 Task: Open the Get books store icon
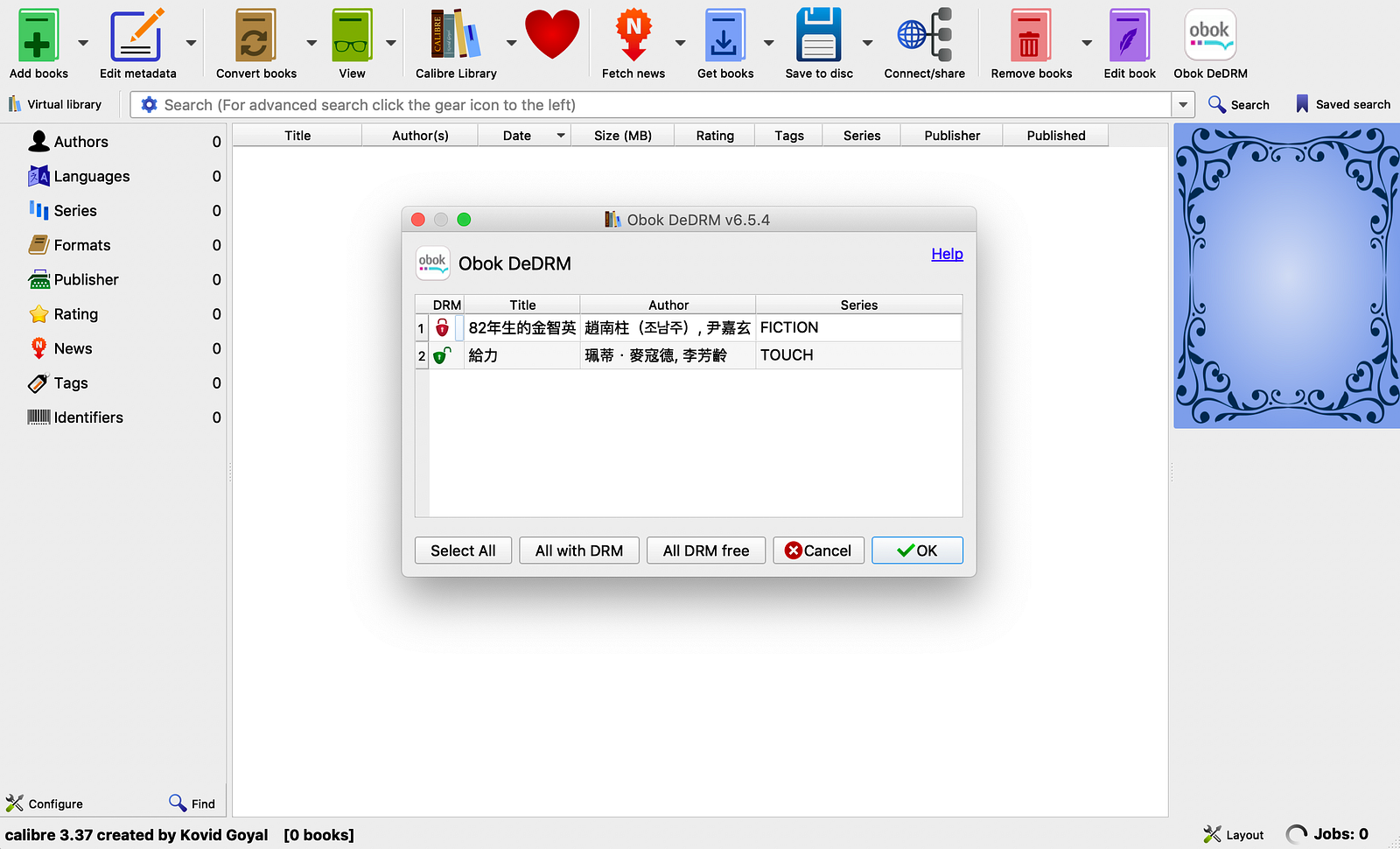point(724,36)
